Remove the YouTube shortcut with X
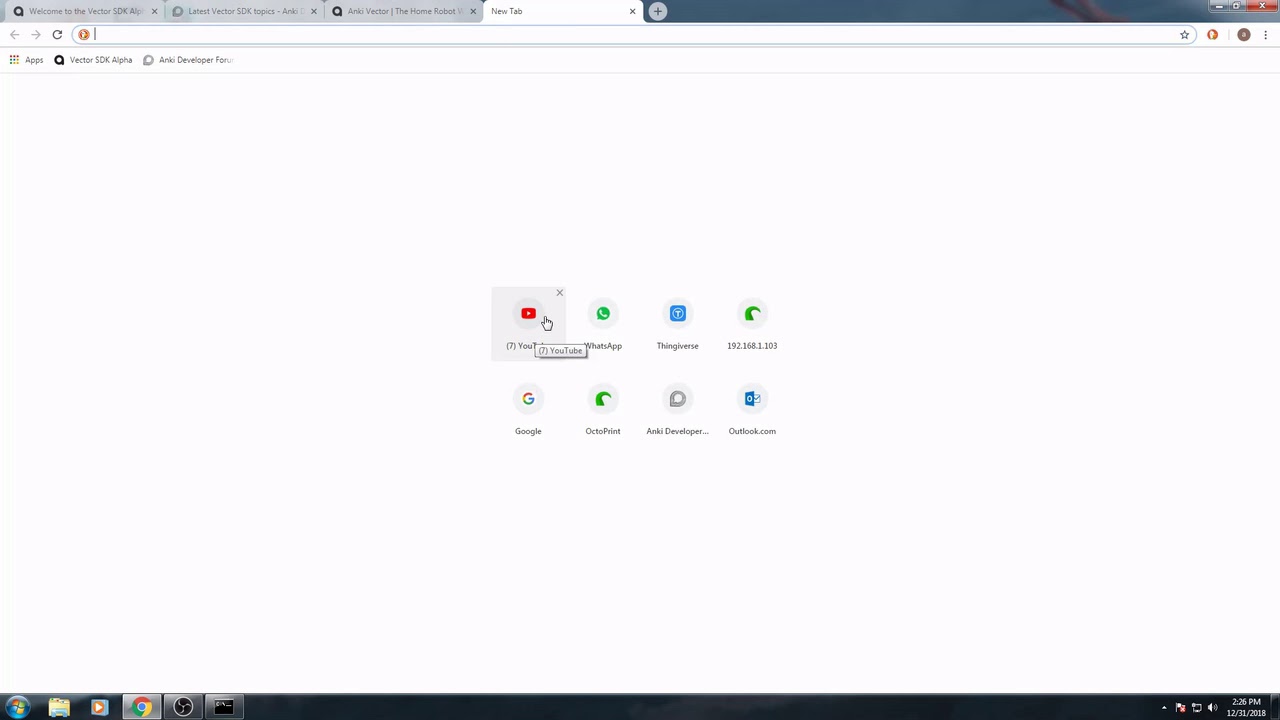1280x720 pixels. coord(560,293)
